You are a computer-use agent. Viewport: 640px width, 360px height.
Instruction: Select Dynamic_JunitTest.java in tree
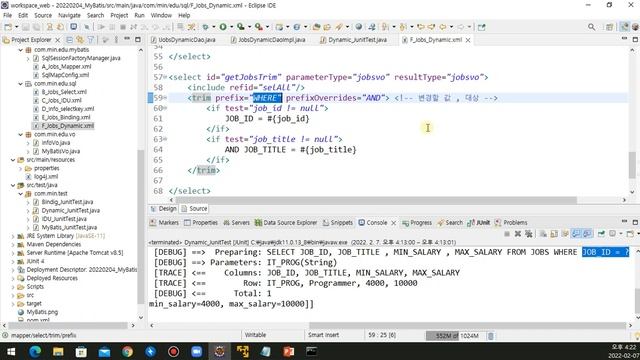pos(70,211)
